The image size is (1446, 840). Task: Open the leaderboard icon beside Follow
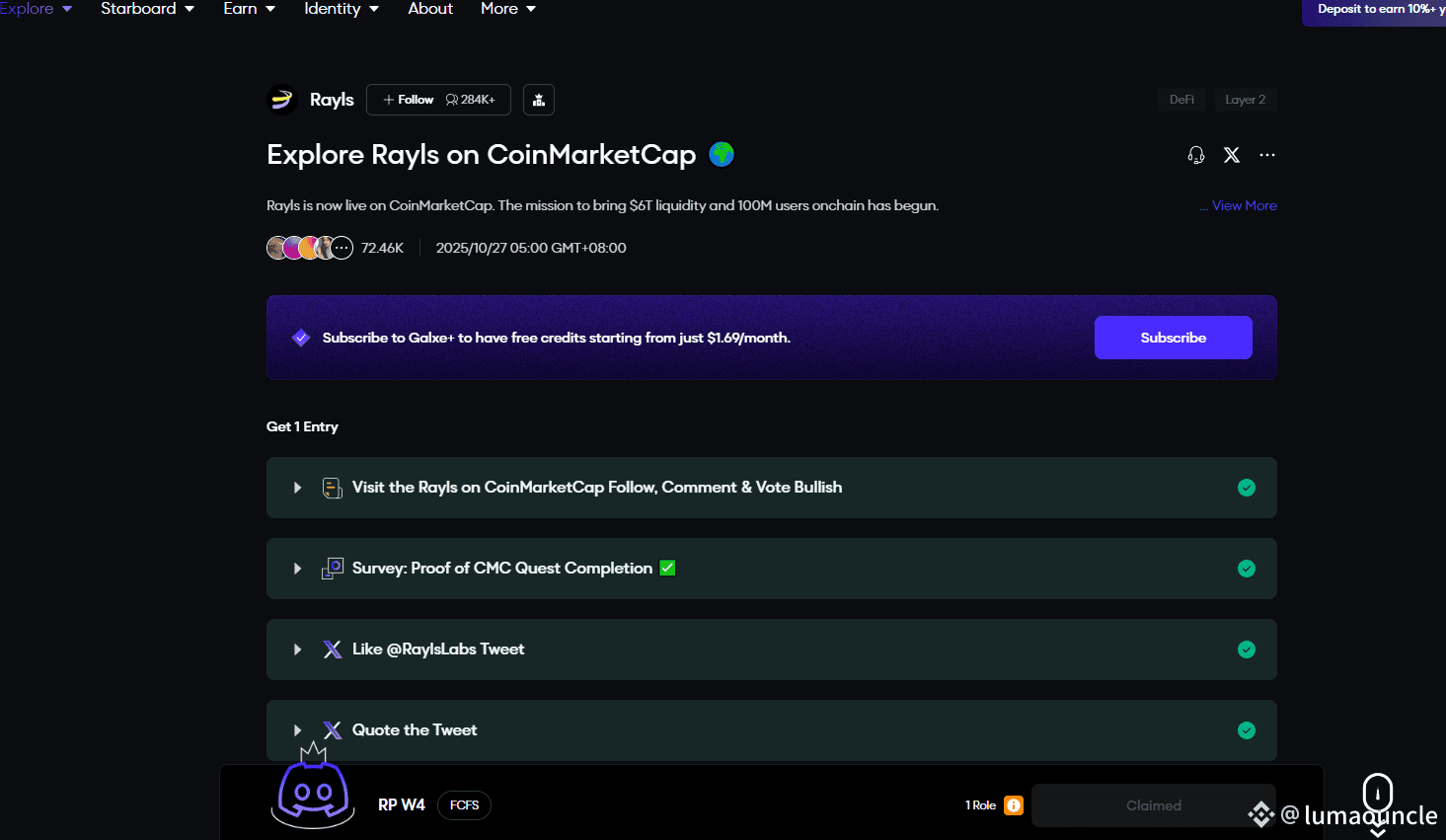click(538, 99)
